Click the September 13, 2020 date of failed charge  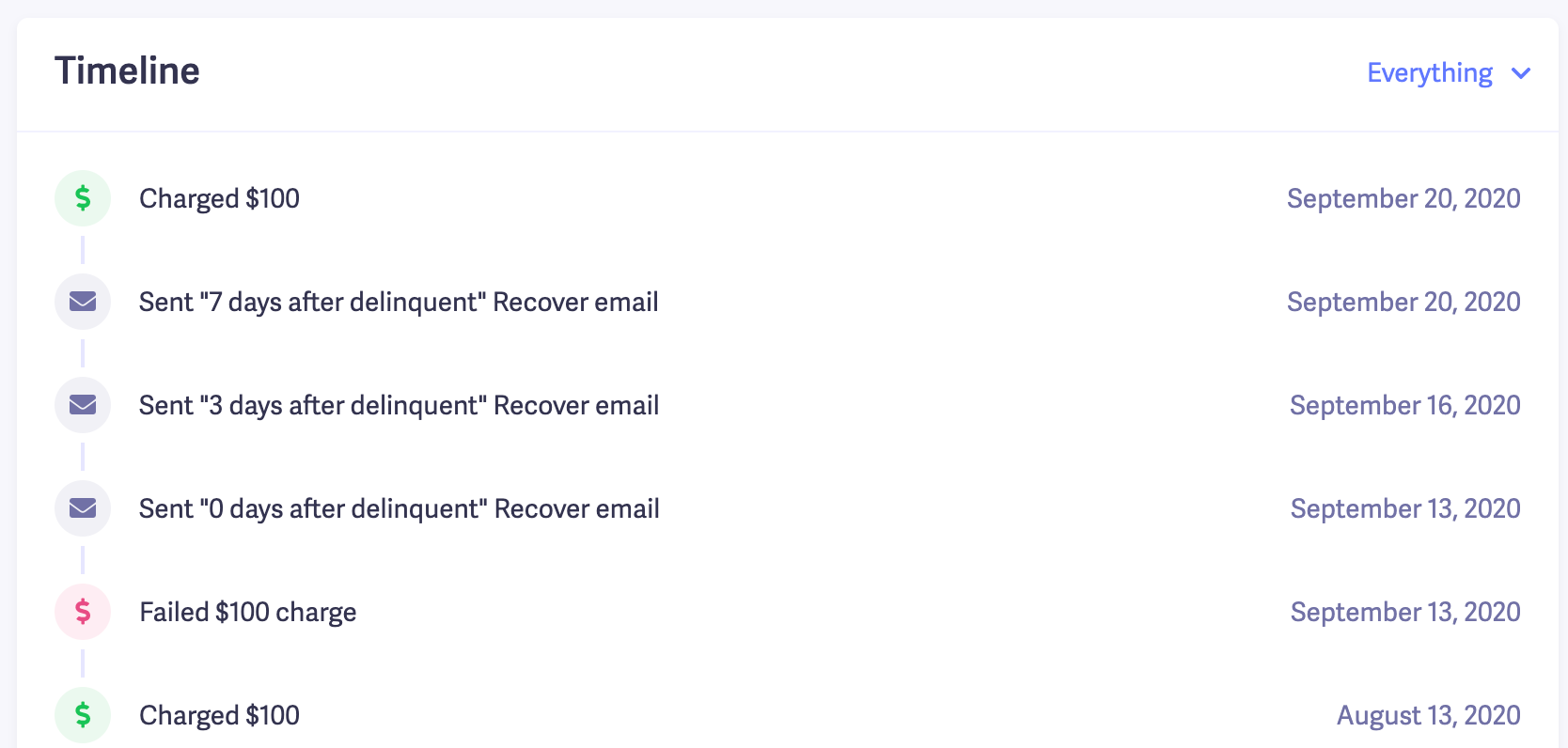point(1405,612)
